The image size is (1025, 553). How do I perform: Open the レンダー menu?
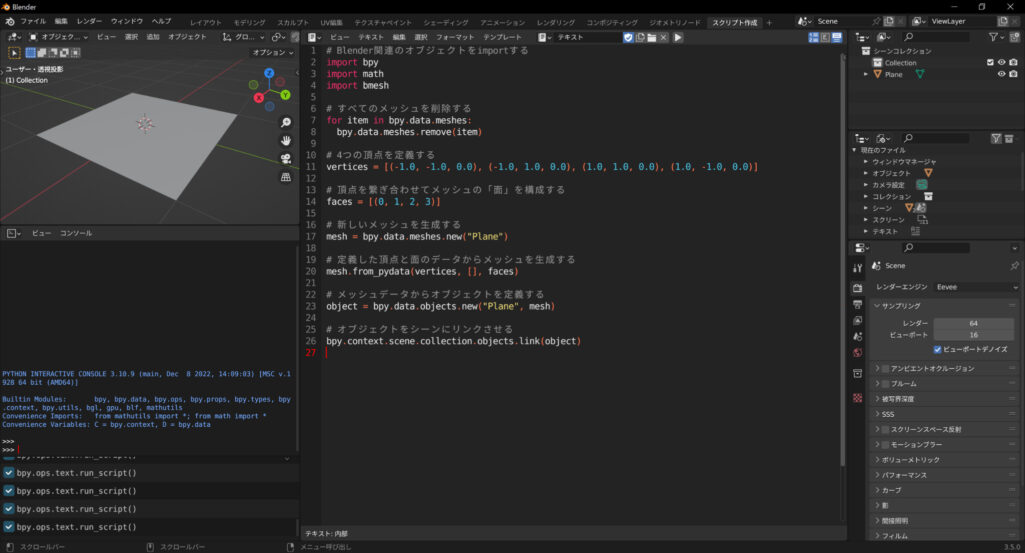point(90,22)
